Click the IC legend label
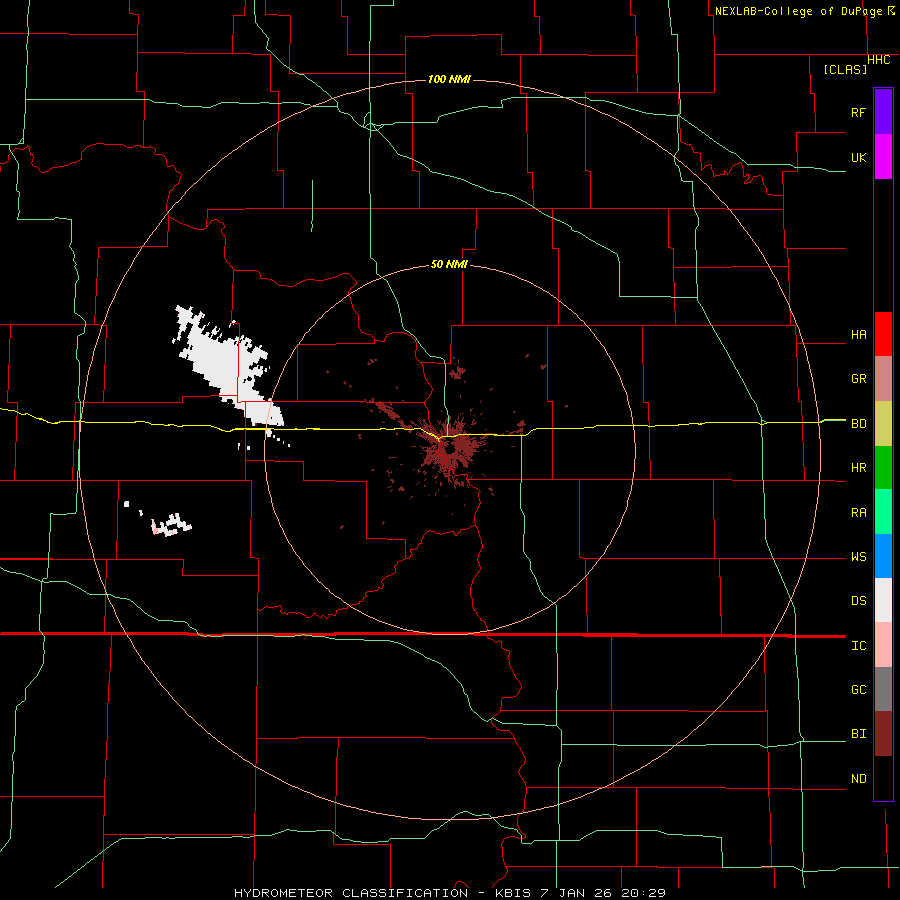 click(x=858, y=646)
